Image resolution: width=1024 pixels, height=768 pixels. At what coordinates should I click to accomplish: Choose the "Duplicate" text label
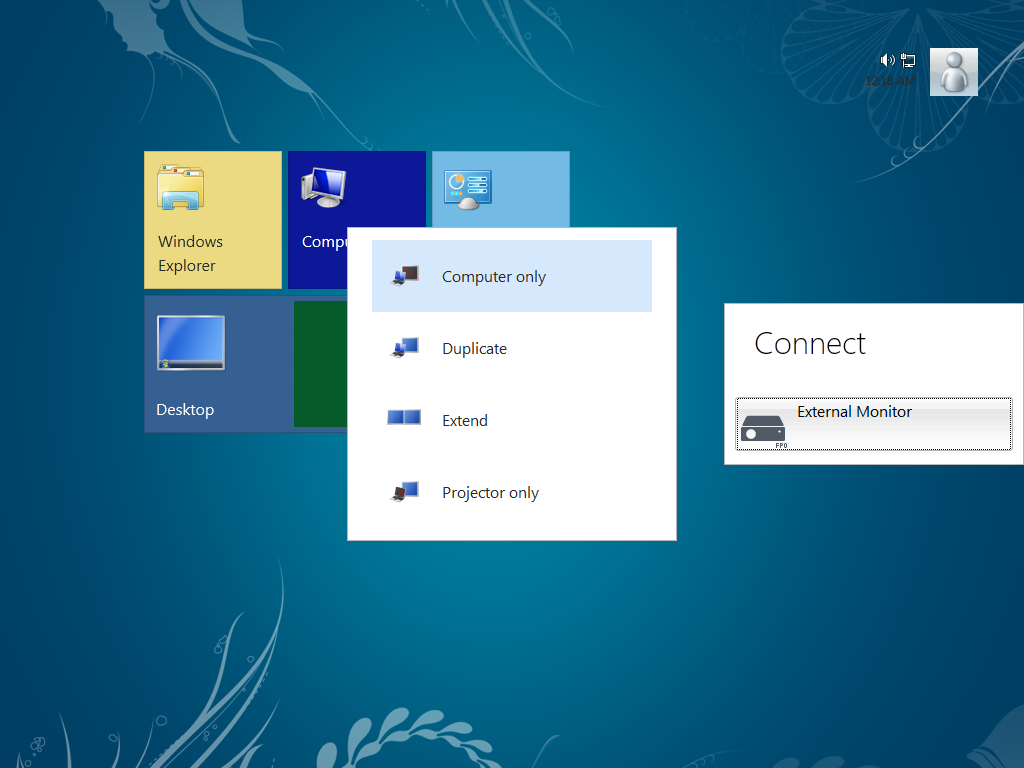[x=474, y=349]
